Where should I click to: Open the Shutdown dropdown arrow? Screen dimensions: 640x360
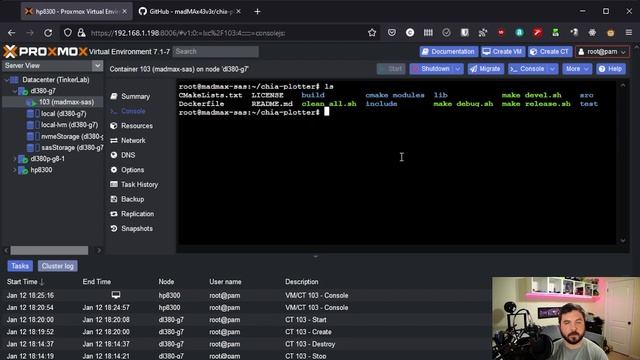click(x=458, y=69)
